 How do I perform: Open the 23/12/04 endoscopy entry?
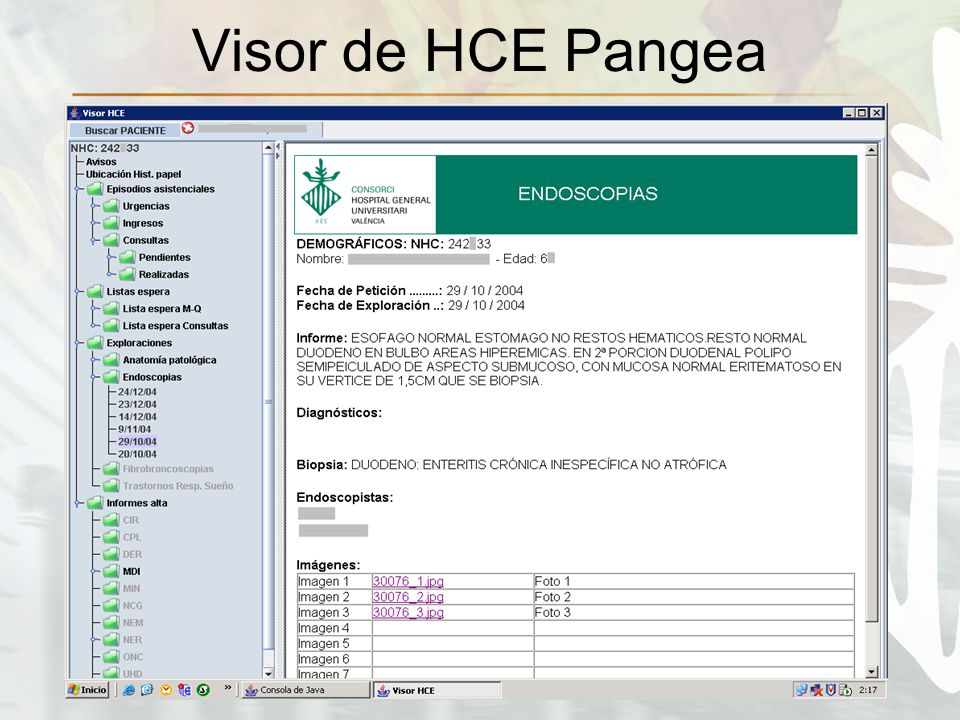click(137, 404)
